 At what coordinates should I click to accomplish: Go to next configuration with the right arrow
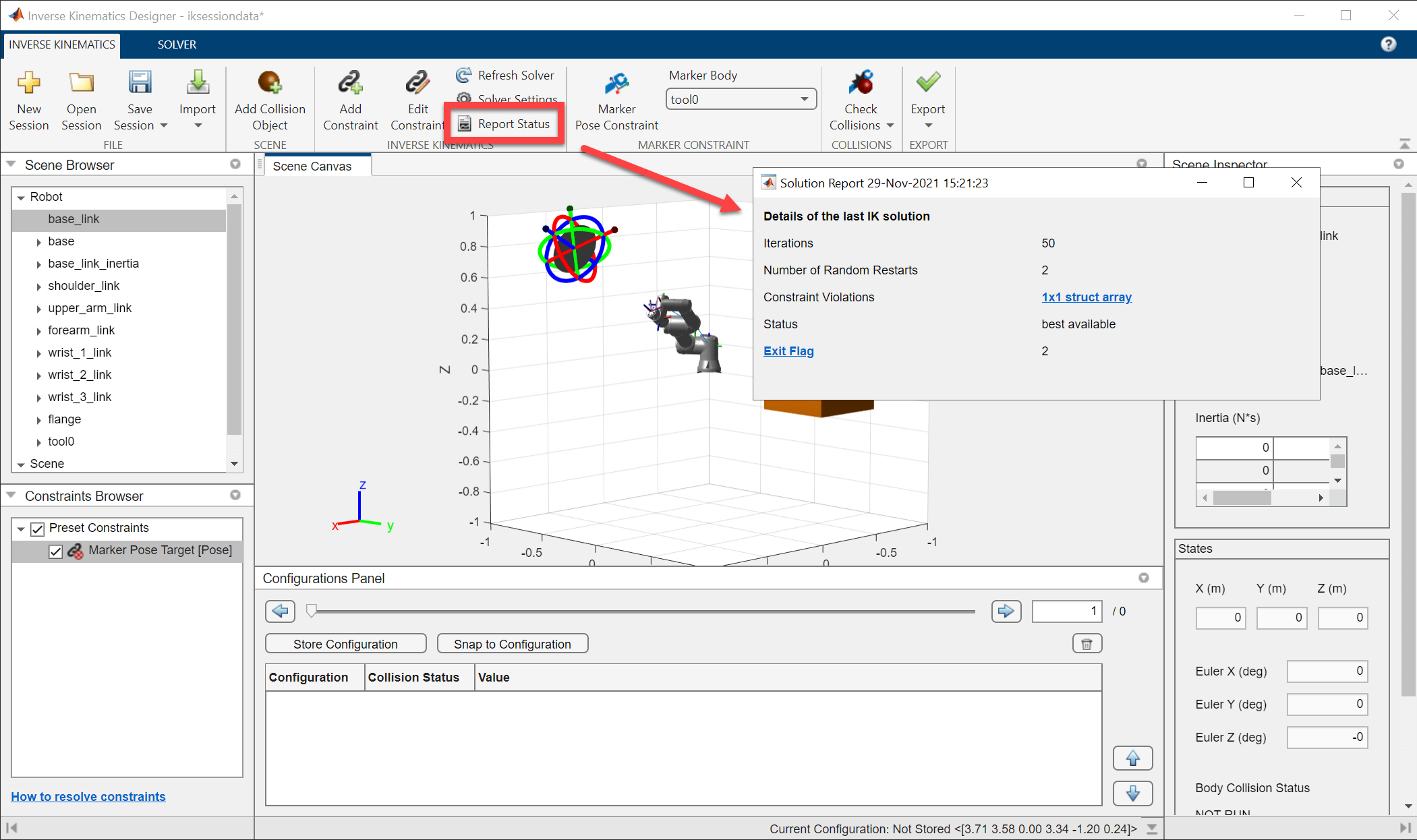[x=1006, y=611]
